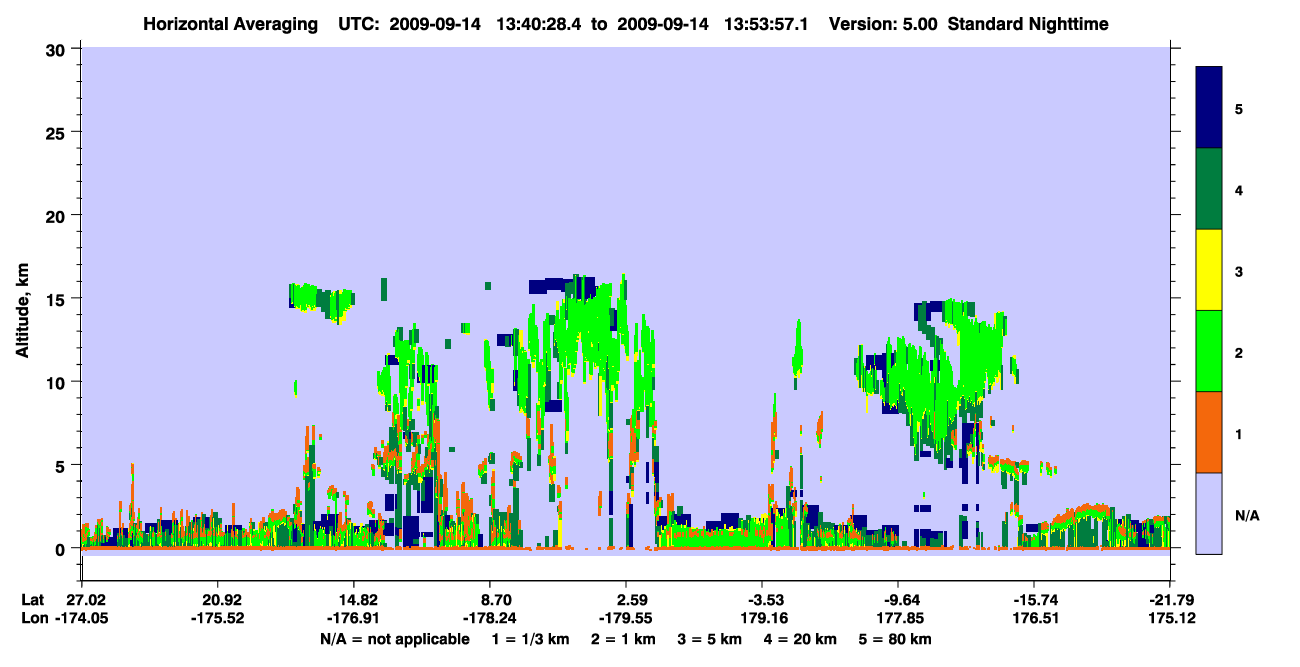Click the latitude value '-9.64'
The width and height of the screenshot is (1300, 667).
(x=898, y=599)
